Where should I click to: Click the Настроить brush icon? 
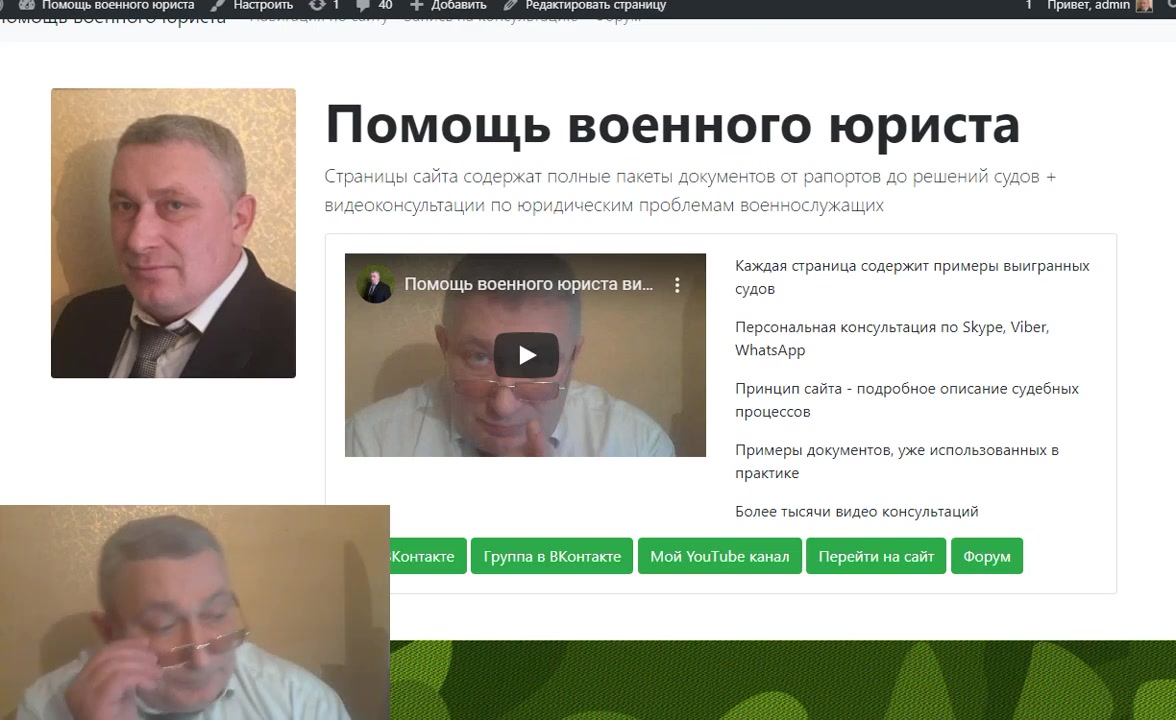(x=218, y=5)
